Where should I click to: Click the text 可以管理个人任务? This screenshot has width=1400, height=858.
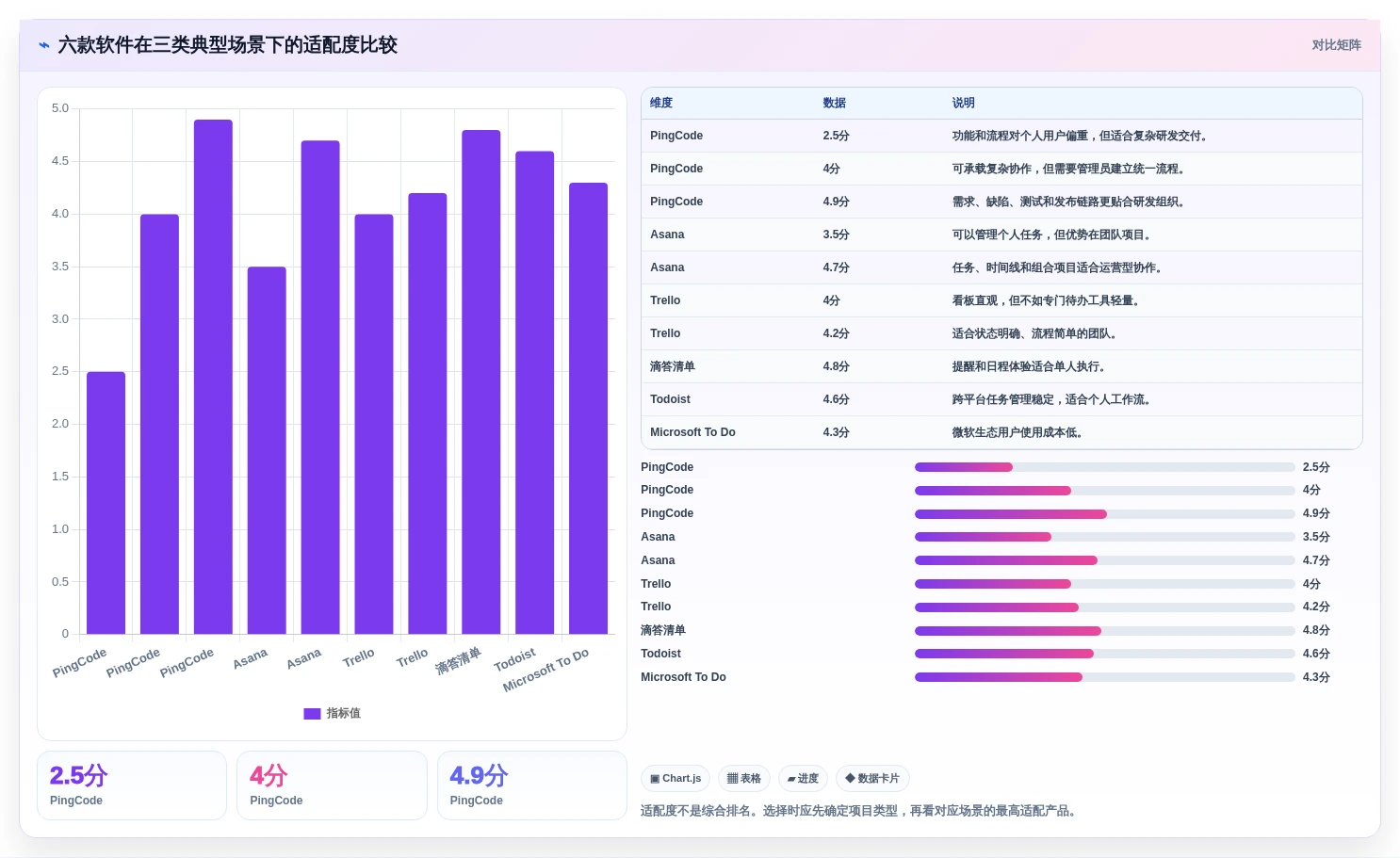point(997,235)
